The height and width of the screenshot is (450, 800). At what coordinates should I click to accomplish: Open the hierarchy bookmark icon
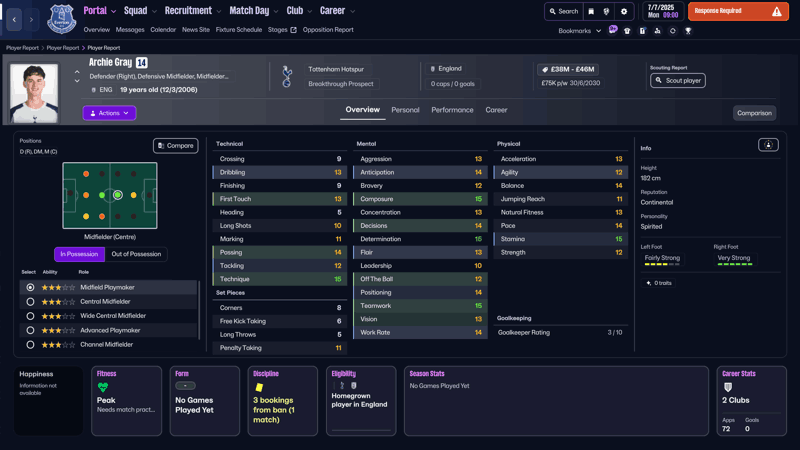(657, 31)
